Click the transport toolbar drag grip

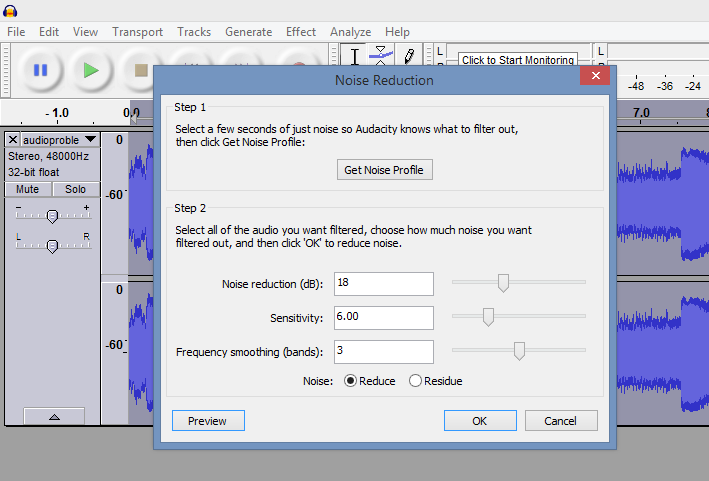pyautogui.click(x=5, y=70)
